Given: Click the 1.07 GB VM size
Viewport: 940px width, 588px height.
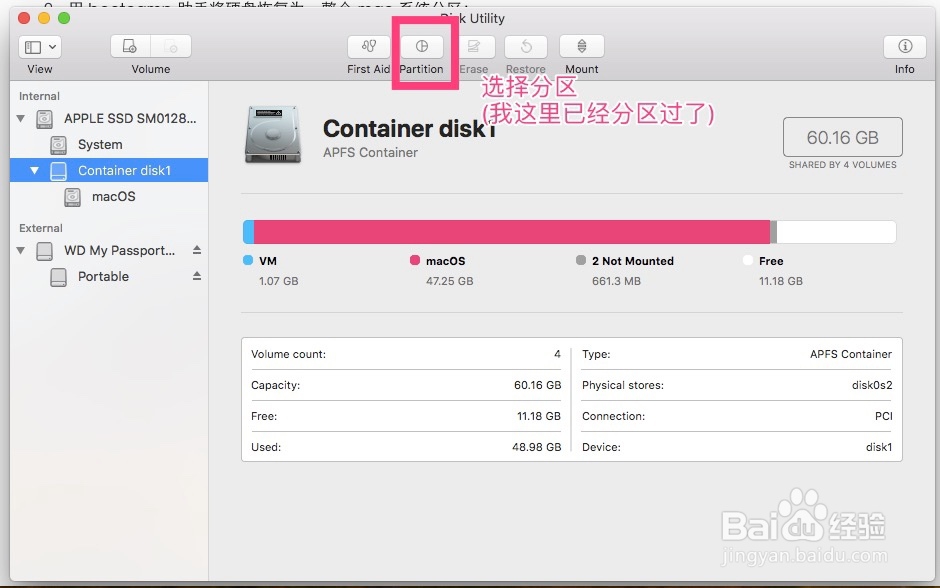Looking at the screenshot, I should tap(279, 281).
